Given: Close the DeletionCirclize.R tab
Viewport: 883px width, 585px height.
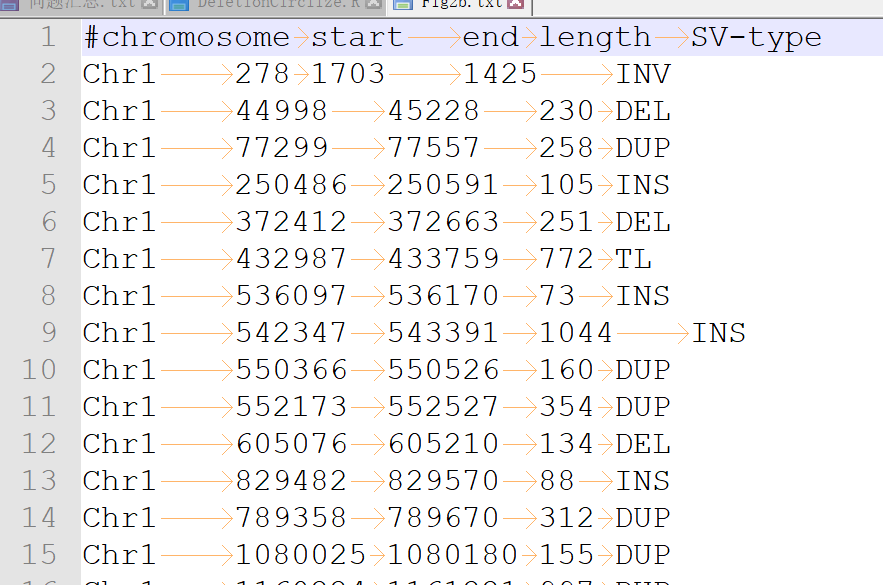Looking at the screenshot, I should pyautogui.click(x=373, y=4).
